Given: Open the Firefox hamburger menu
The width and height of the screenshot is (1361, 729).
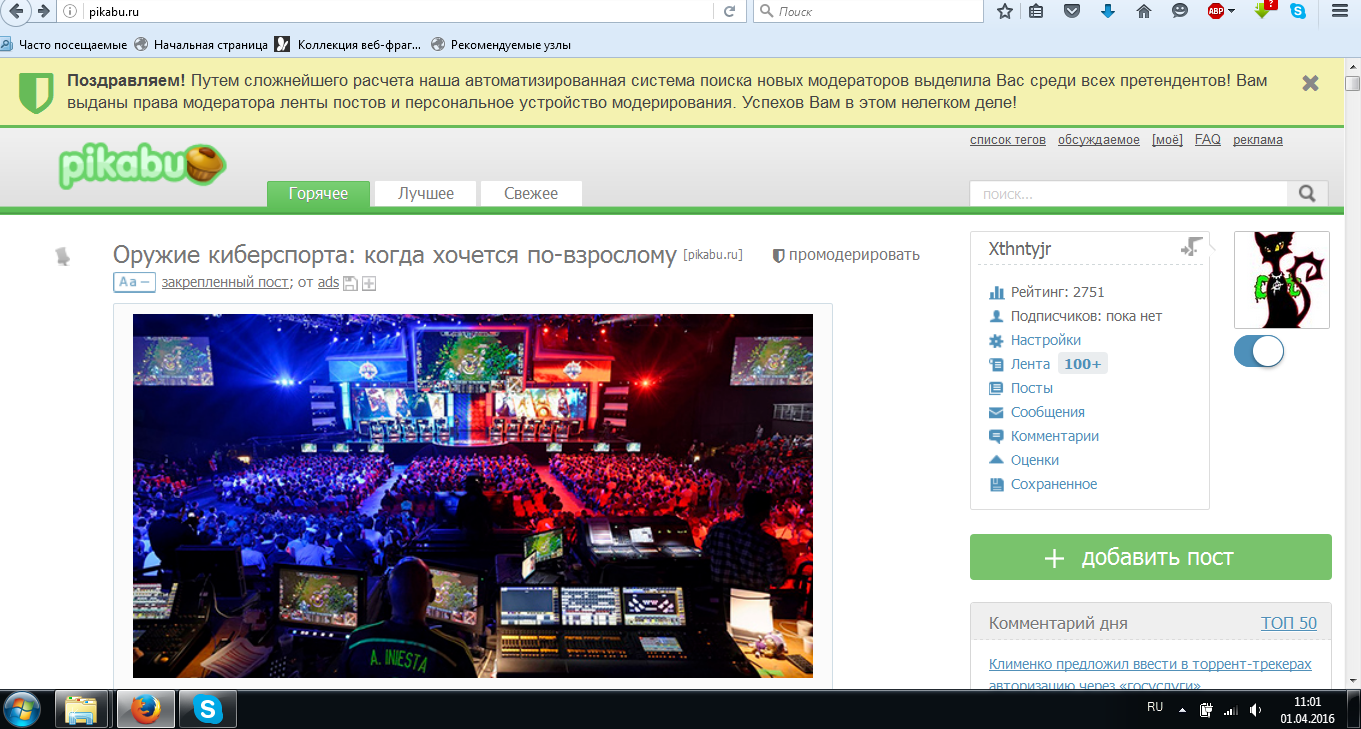Looking at the screenshot, I should click(x=1340, y=11).
